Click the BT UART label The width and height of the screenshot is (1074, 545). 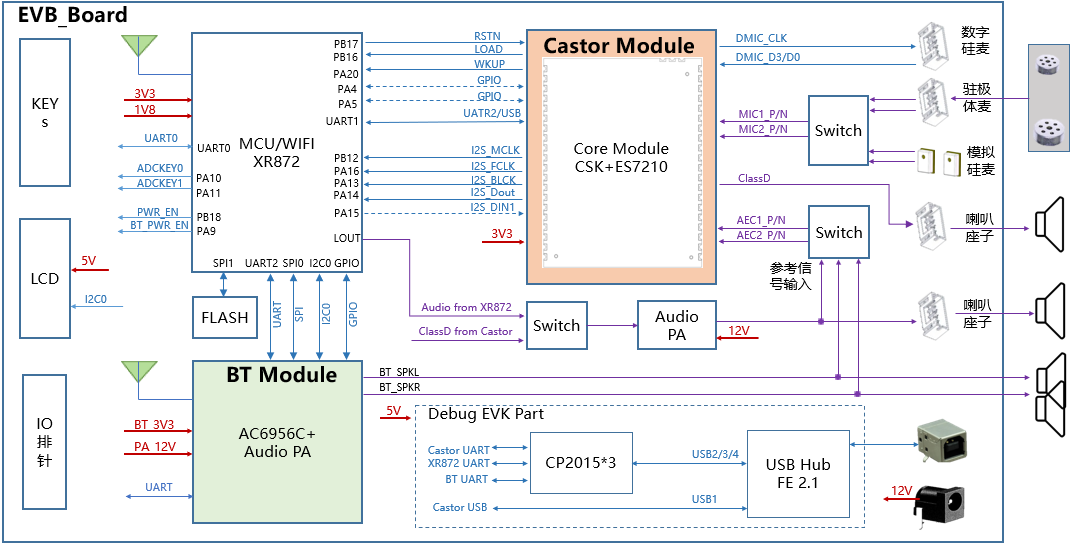pyautogui.click(x=466, y=479)
